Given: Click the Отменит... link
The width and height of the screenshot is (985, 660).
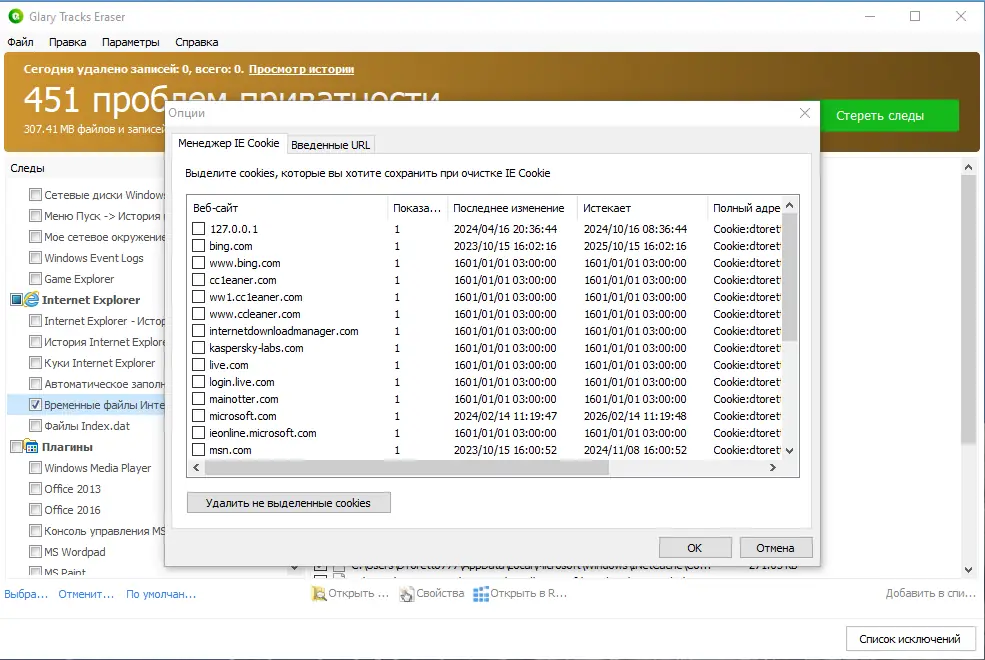Looking at the screenshot, I should pos(87,594).
